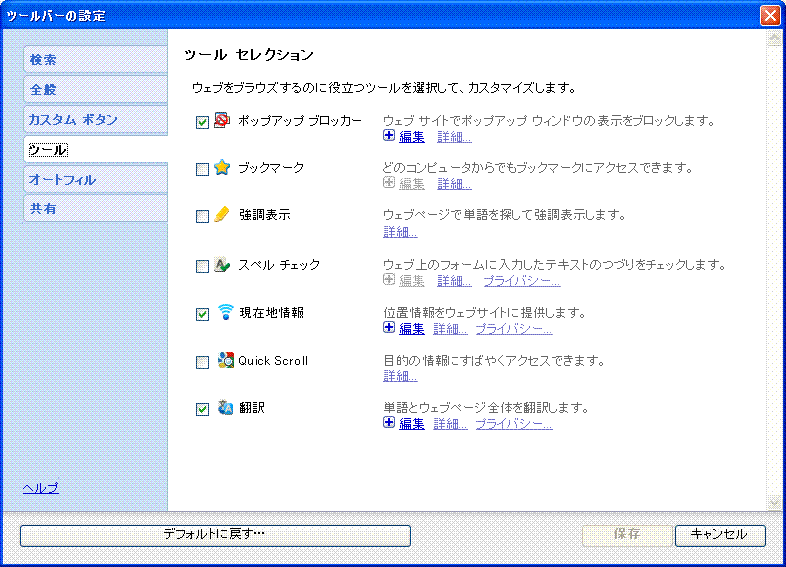Click the Spell Check icon
The height and width of the screenshot is (567, 786).
pyautogui.click(x=223, y=265)
